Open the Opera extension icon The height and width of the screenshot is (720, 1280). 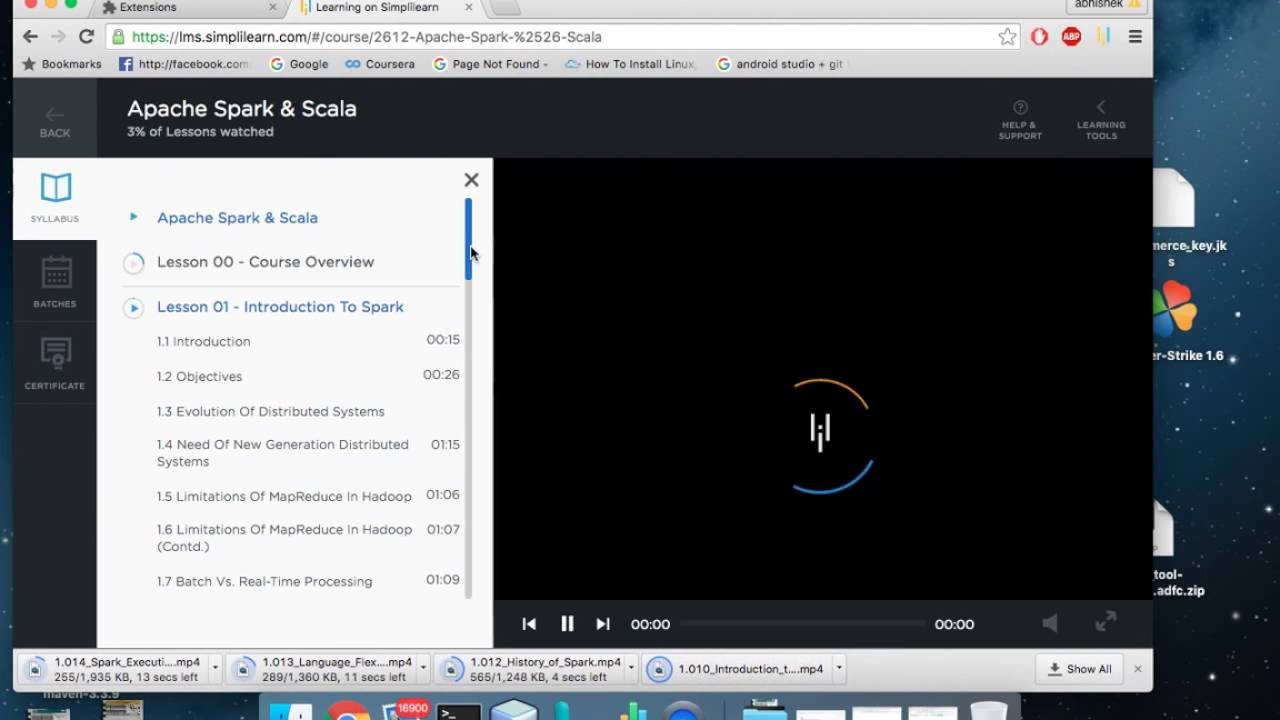(x=1040, y=37)
